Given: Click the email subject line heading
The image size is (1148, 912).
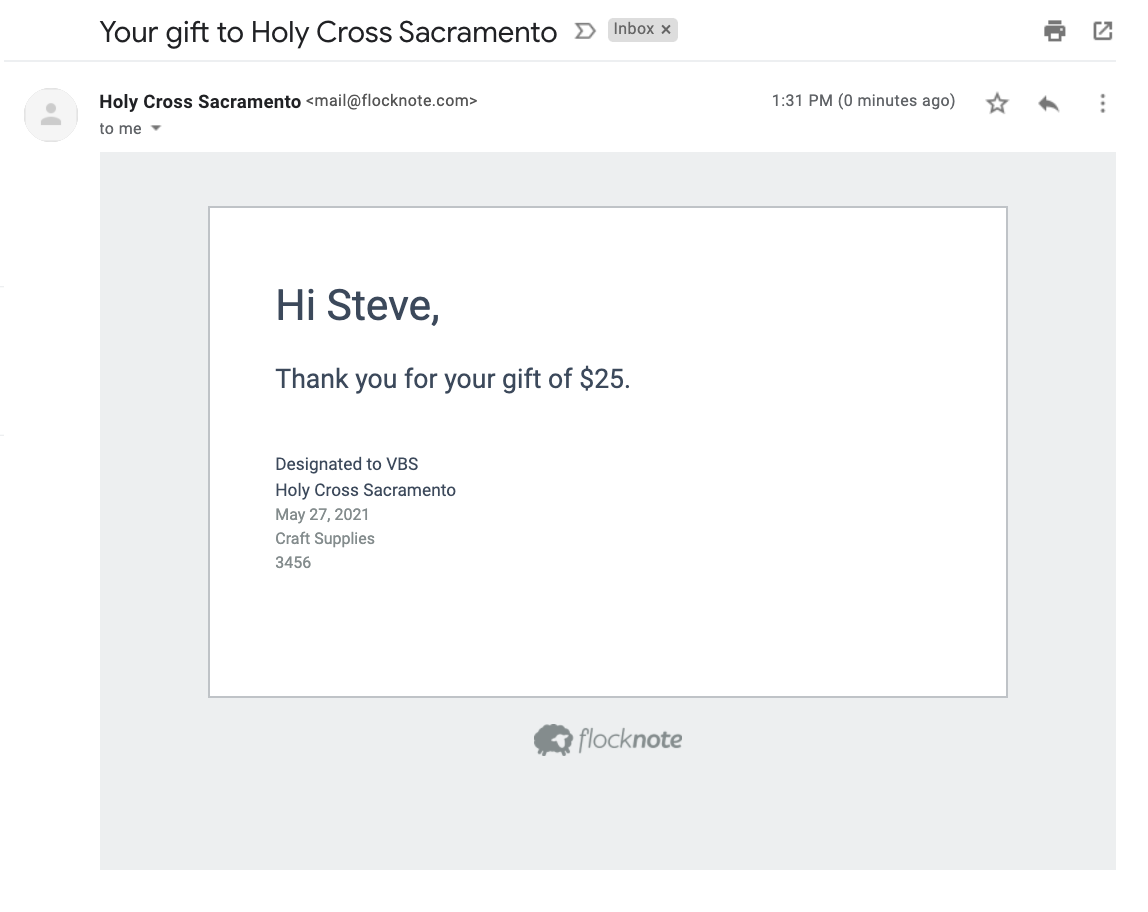Looking at the screenshot, I should pyautogui.click(x=328, y=32).
